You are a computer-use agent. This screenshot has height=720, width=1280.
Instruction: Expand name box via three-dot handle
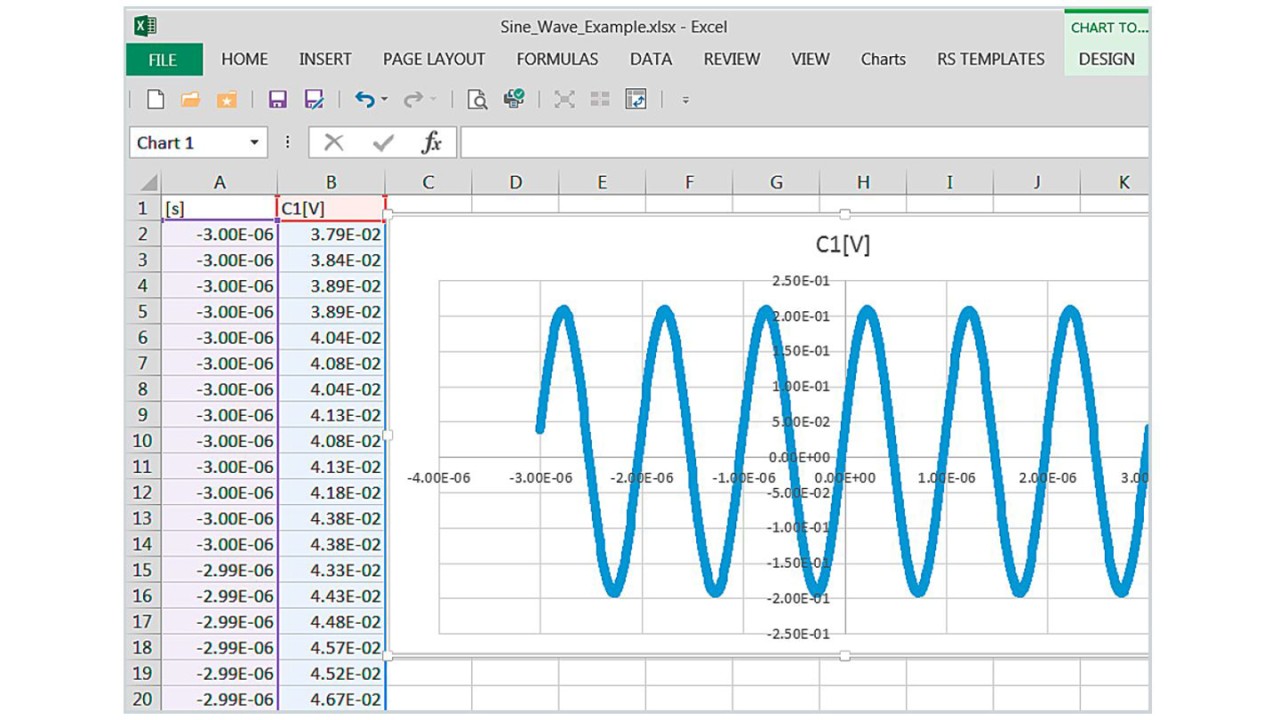pos(287,143)
